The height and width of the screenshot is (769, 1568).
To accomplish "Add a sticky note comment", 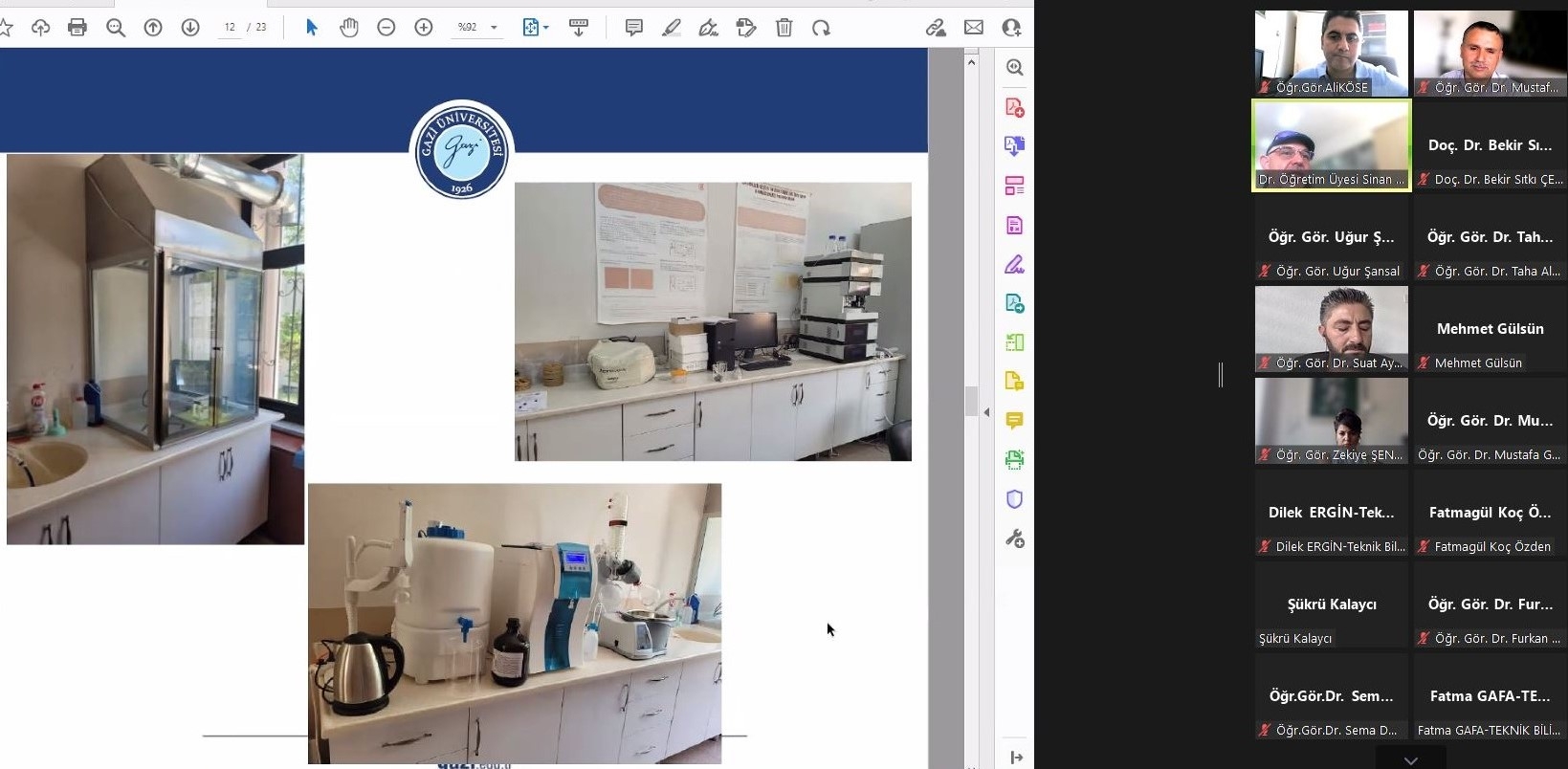I will (x=633, y=28).
